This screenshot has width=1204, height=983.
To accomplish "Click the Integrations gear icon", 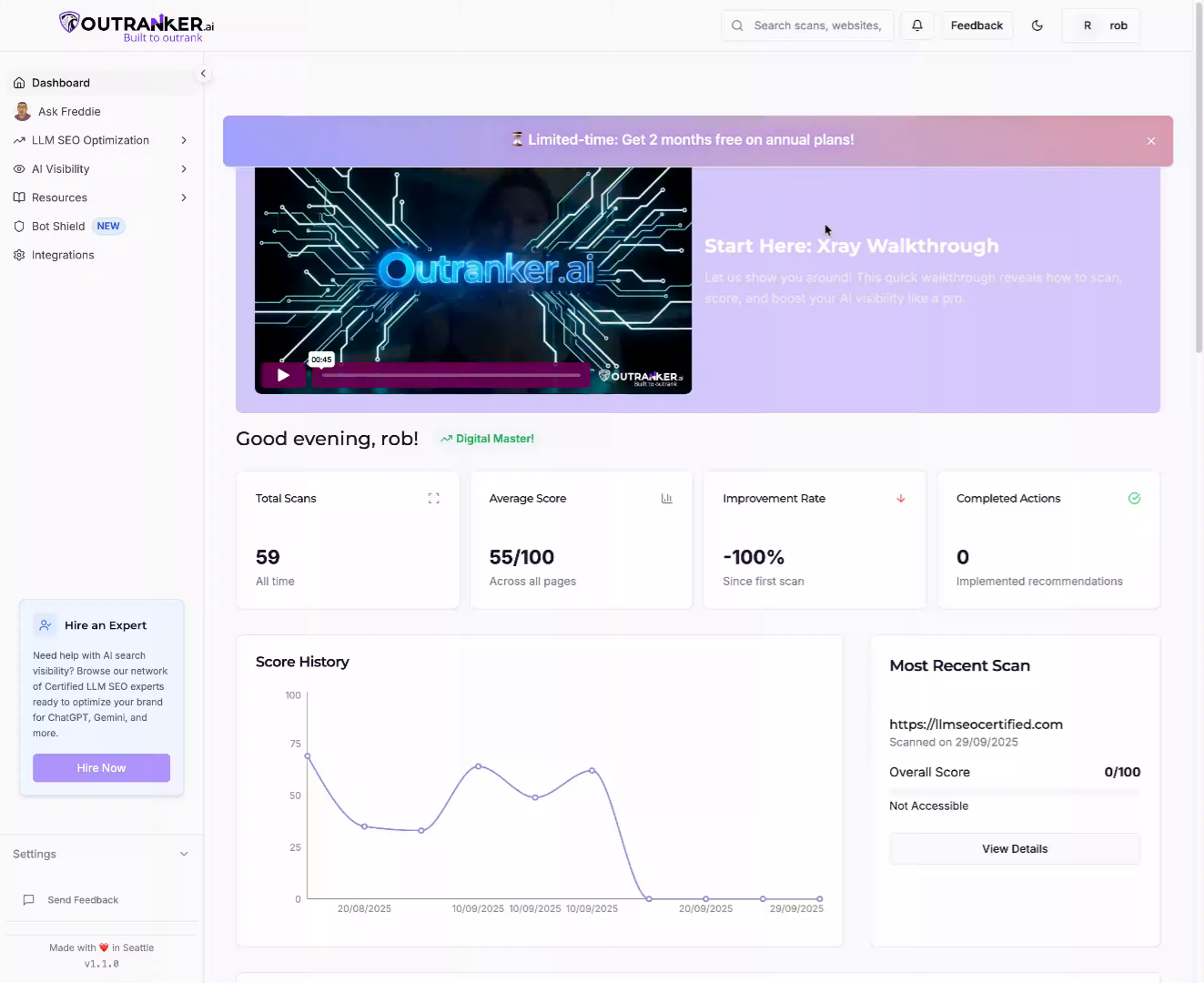I will point(19,255).
